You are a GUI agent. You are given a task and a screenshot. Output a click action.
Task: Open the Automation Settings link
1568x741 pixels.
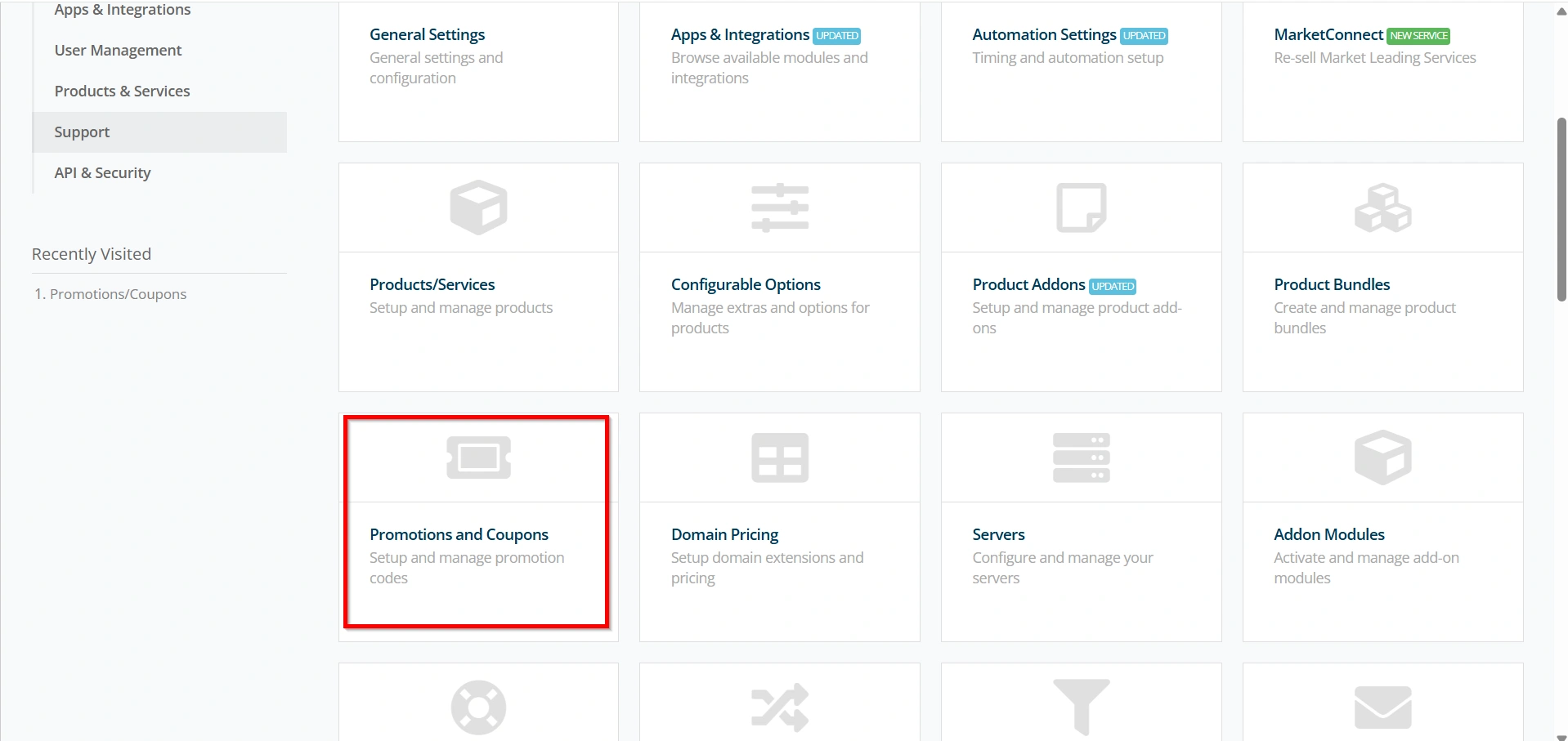1044,34
